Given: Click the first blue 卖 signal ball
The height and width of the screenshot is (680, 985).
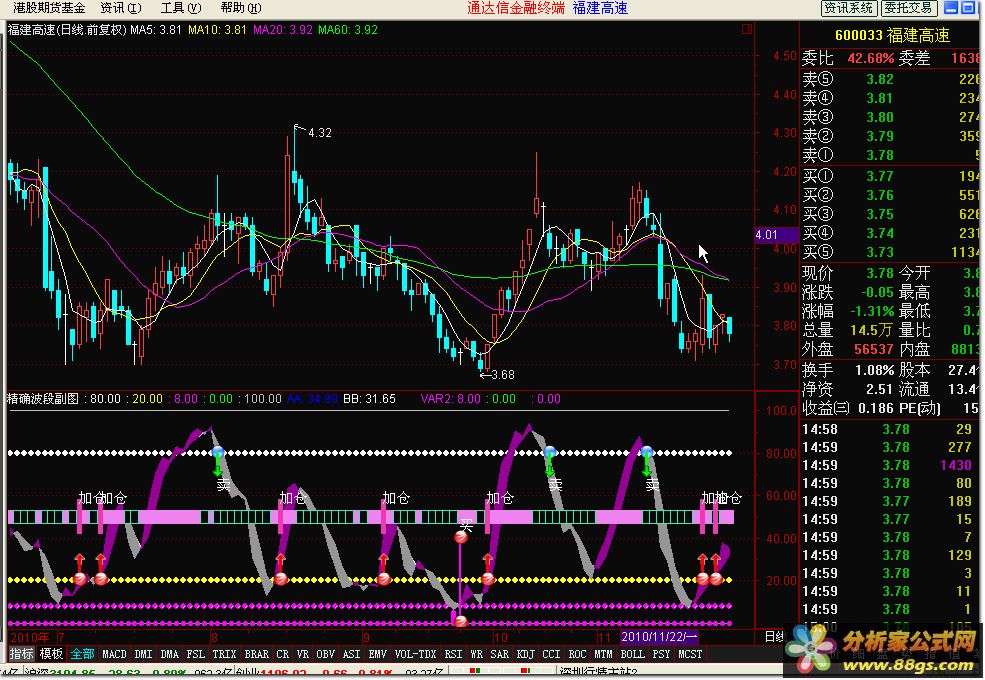Looking at the screenshot, I should click(x=218, y=452).
